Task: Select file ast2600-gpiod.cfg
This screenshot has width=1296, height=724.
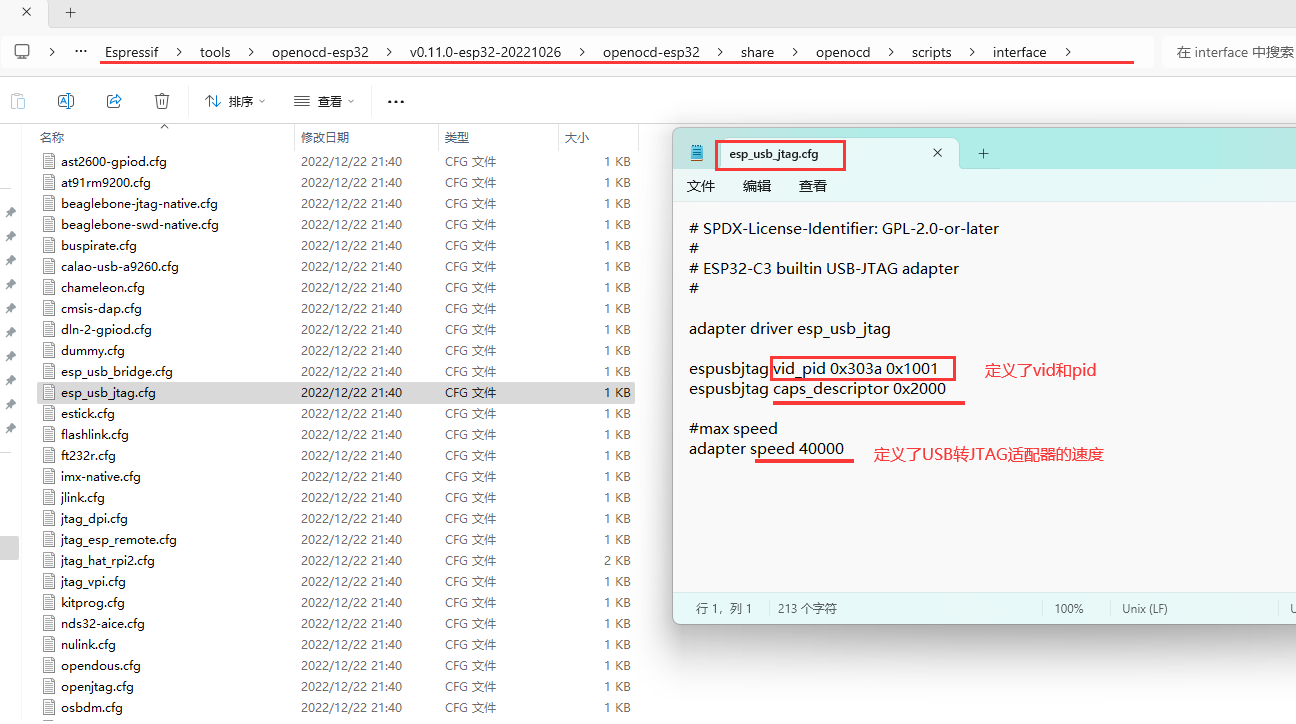Action: (x=113, y=161)
